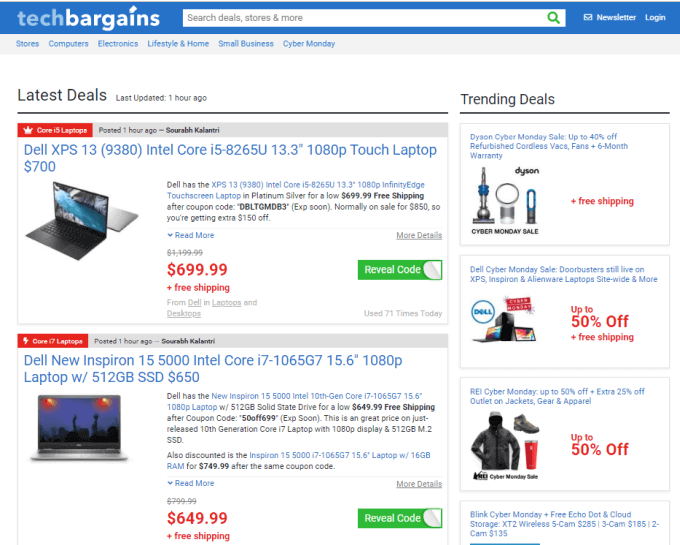Open the REI Cyber Monday sale image
Viewport: 680px width, 545px height.
[x=506, y=446]
